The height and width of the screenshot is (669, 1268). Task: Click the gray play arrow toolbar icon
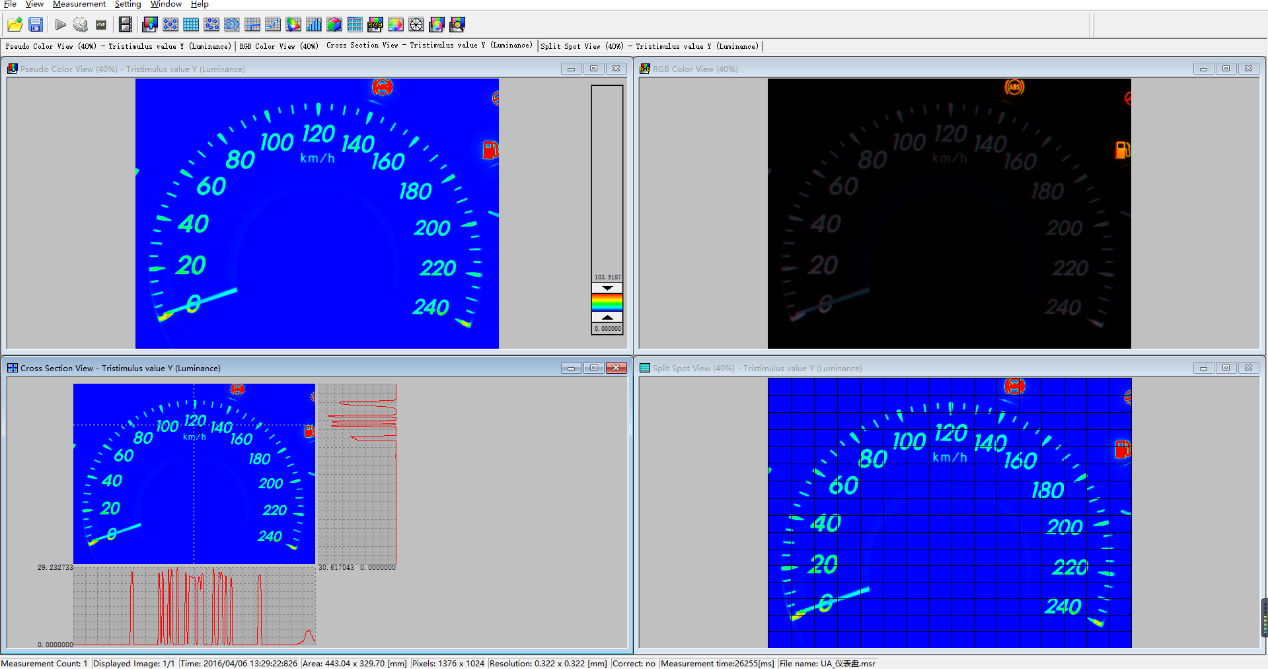pos(60,24)
